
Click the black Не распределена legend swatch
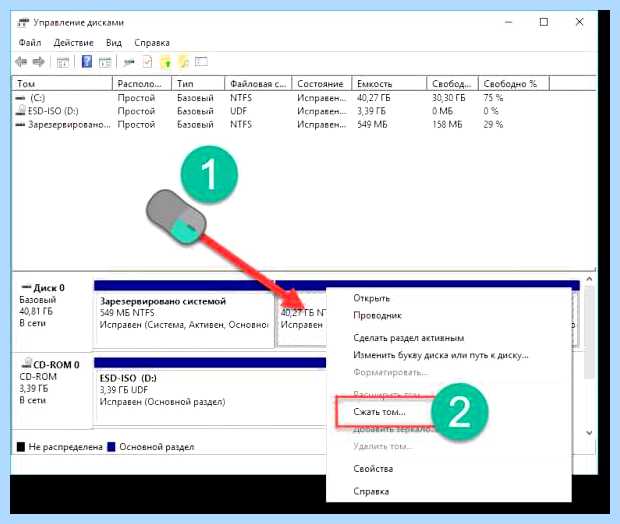(21, 447)
